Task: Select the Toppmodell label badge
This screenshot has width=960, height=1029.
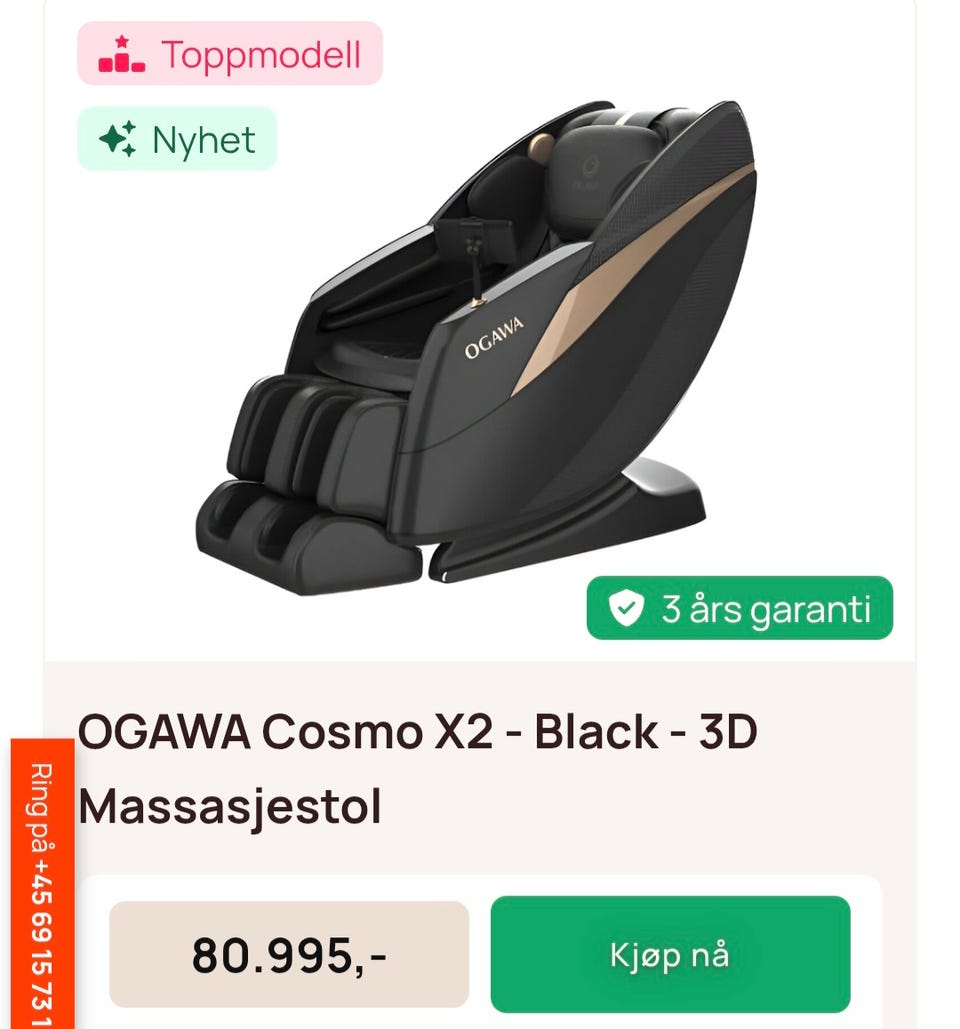Action: [230, 53]
